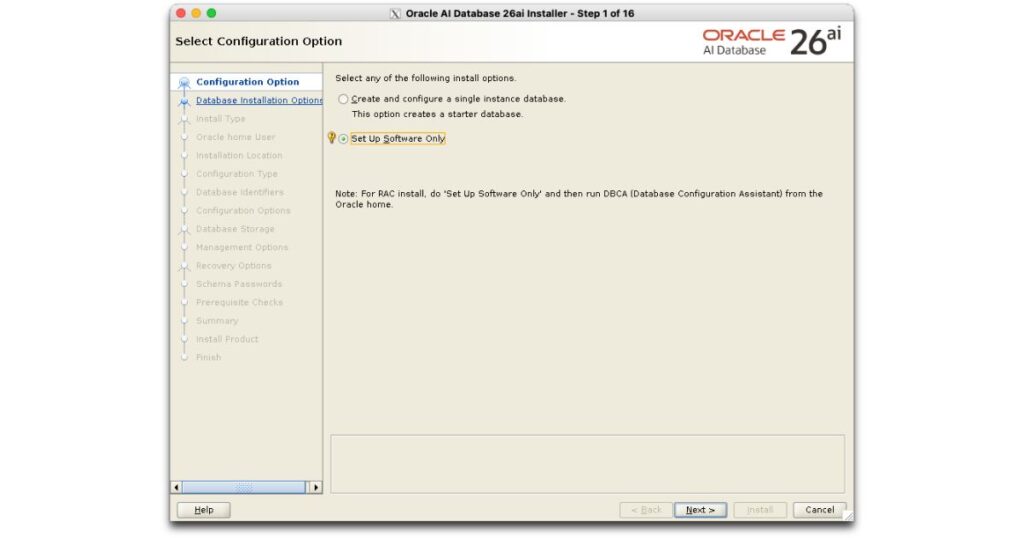
Task: Close the installer with the red button
Action: [181, 13]
